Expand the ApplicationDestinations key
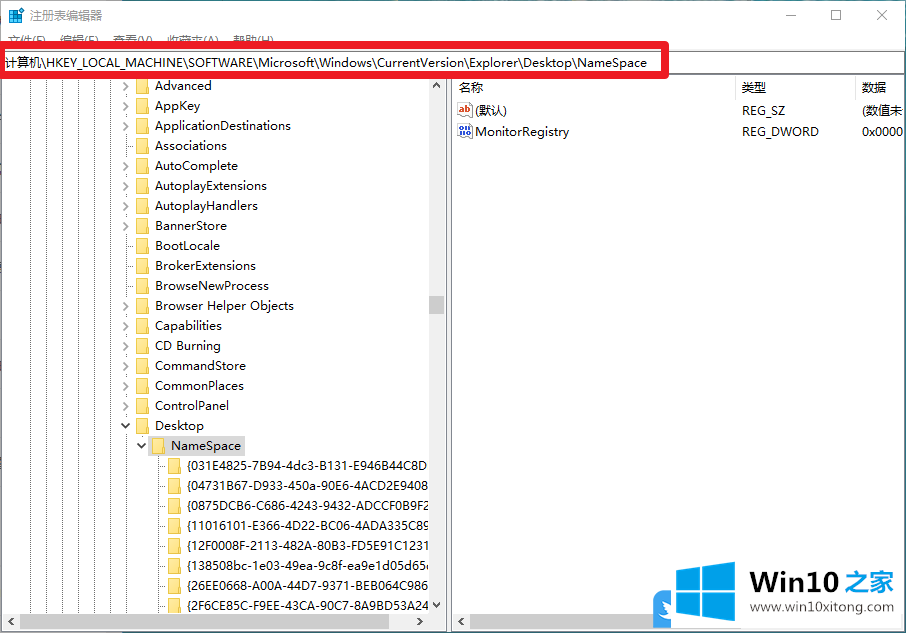 (125, 126)
